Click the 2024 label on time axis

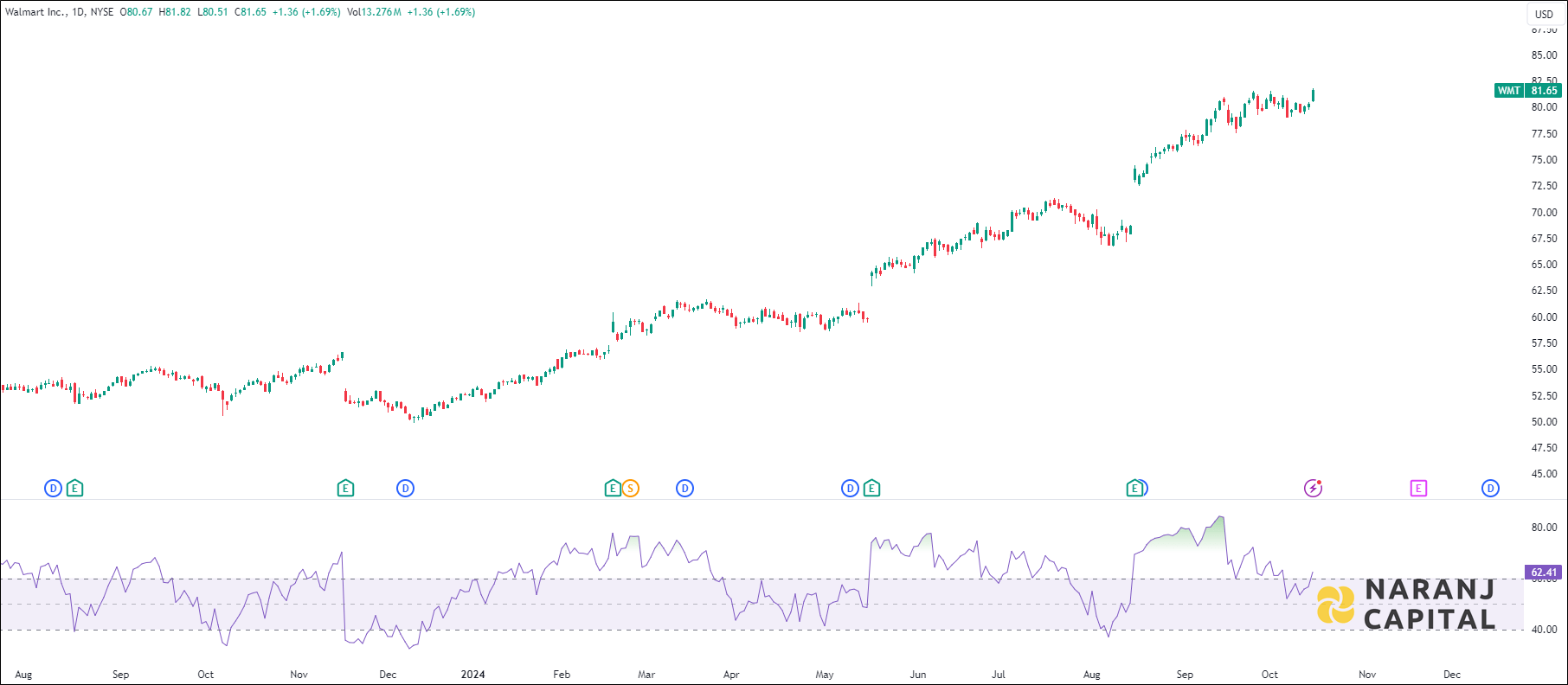(x=472, y=675)
